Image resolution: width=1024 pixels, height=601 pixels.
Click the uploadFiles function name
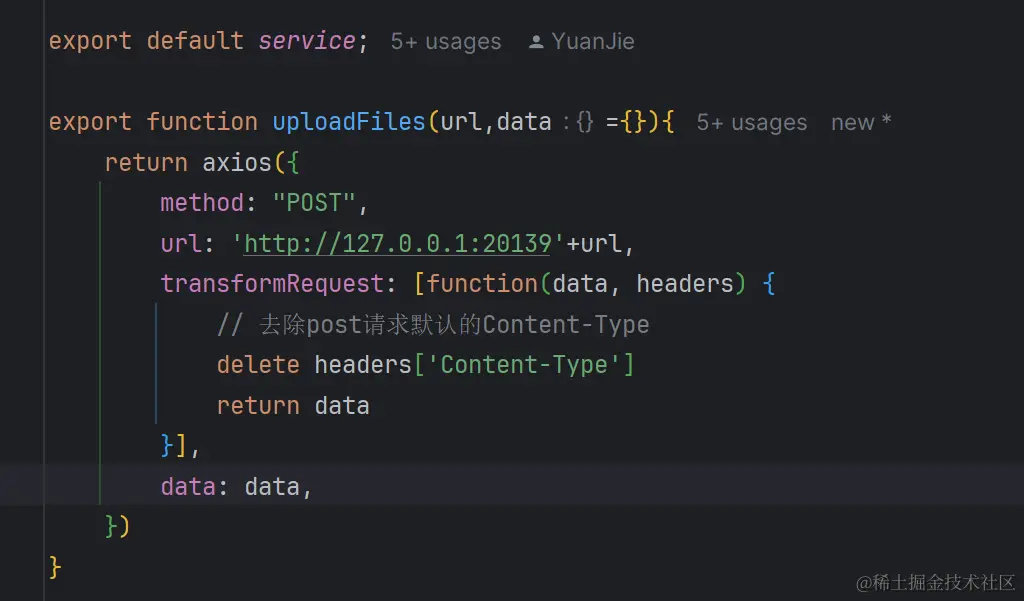[349, 122]
